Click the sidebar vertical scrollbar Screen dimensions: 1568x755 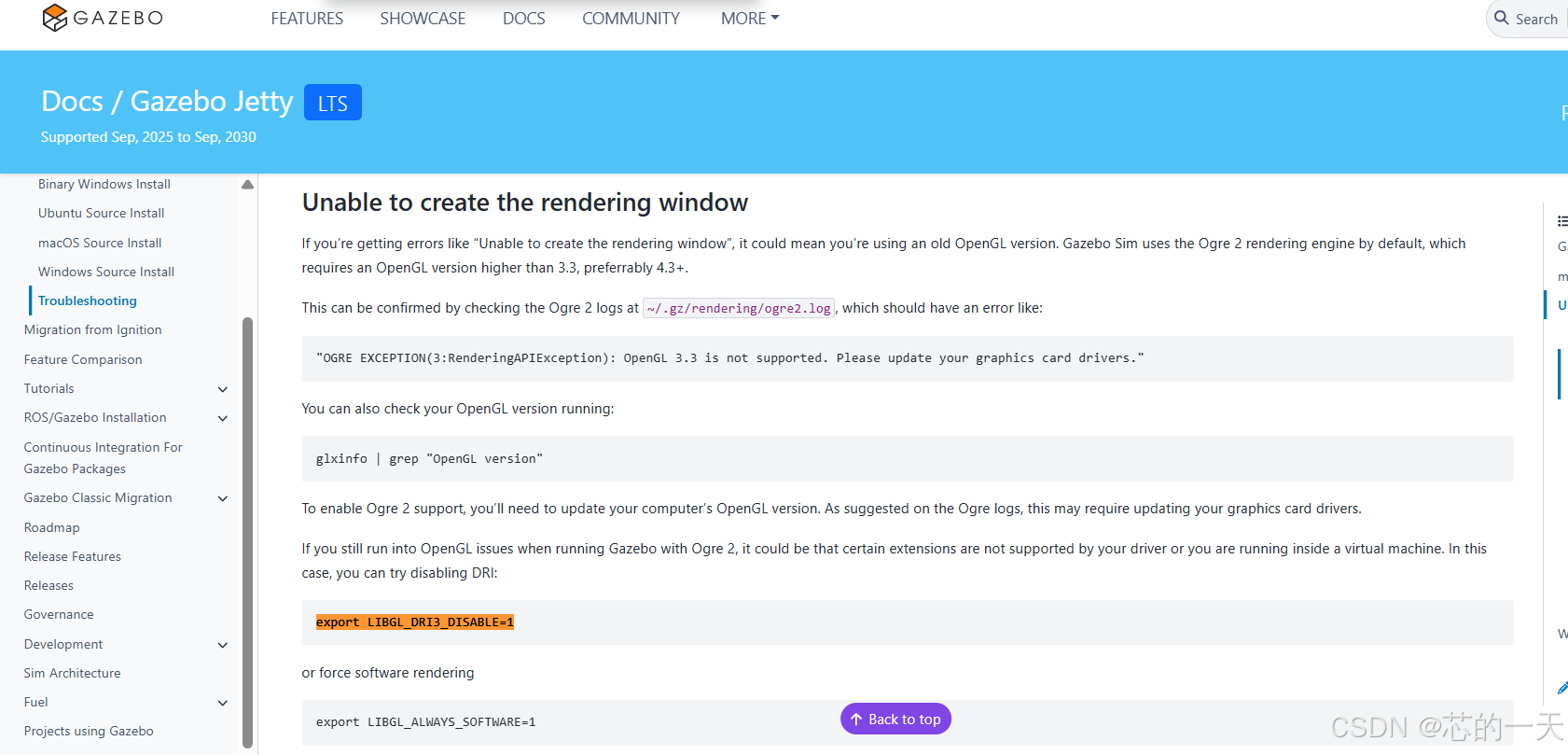(x=247, y=532)
